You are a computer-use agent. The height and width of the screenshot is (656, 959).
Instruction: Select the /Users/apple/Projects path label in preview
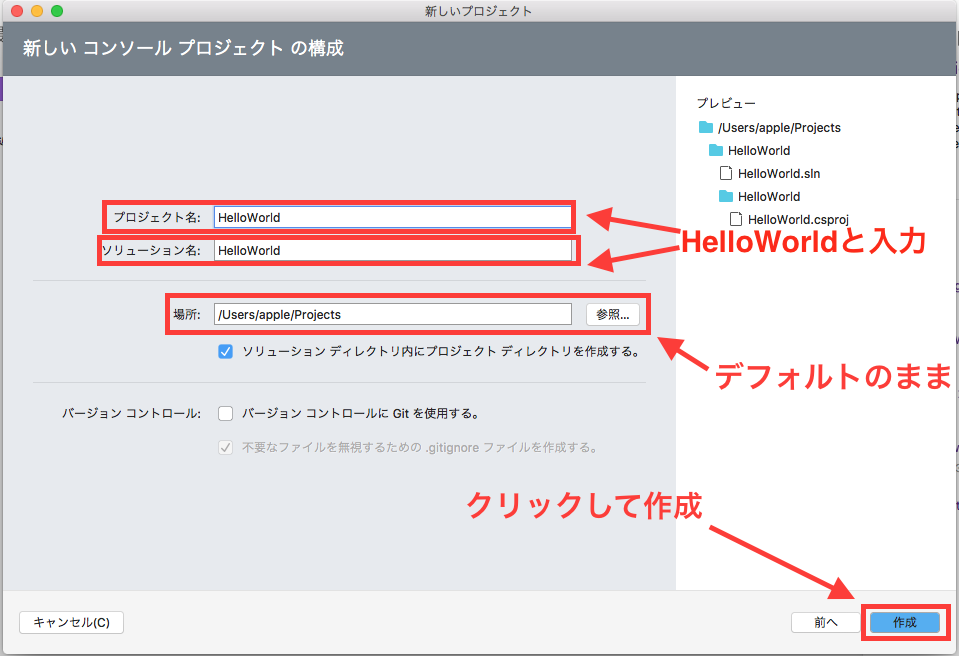tap(779, 128)
